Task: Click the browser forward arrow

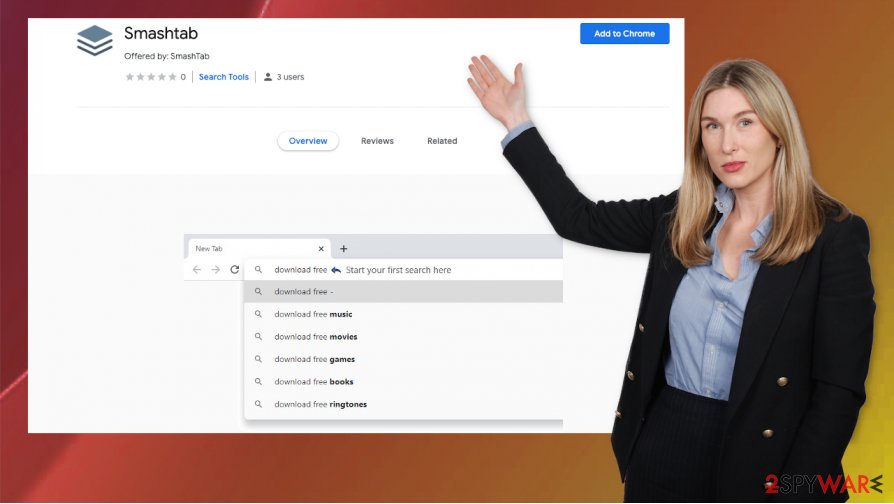Action: click(216, 270)
